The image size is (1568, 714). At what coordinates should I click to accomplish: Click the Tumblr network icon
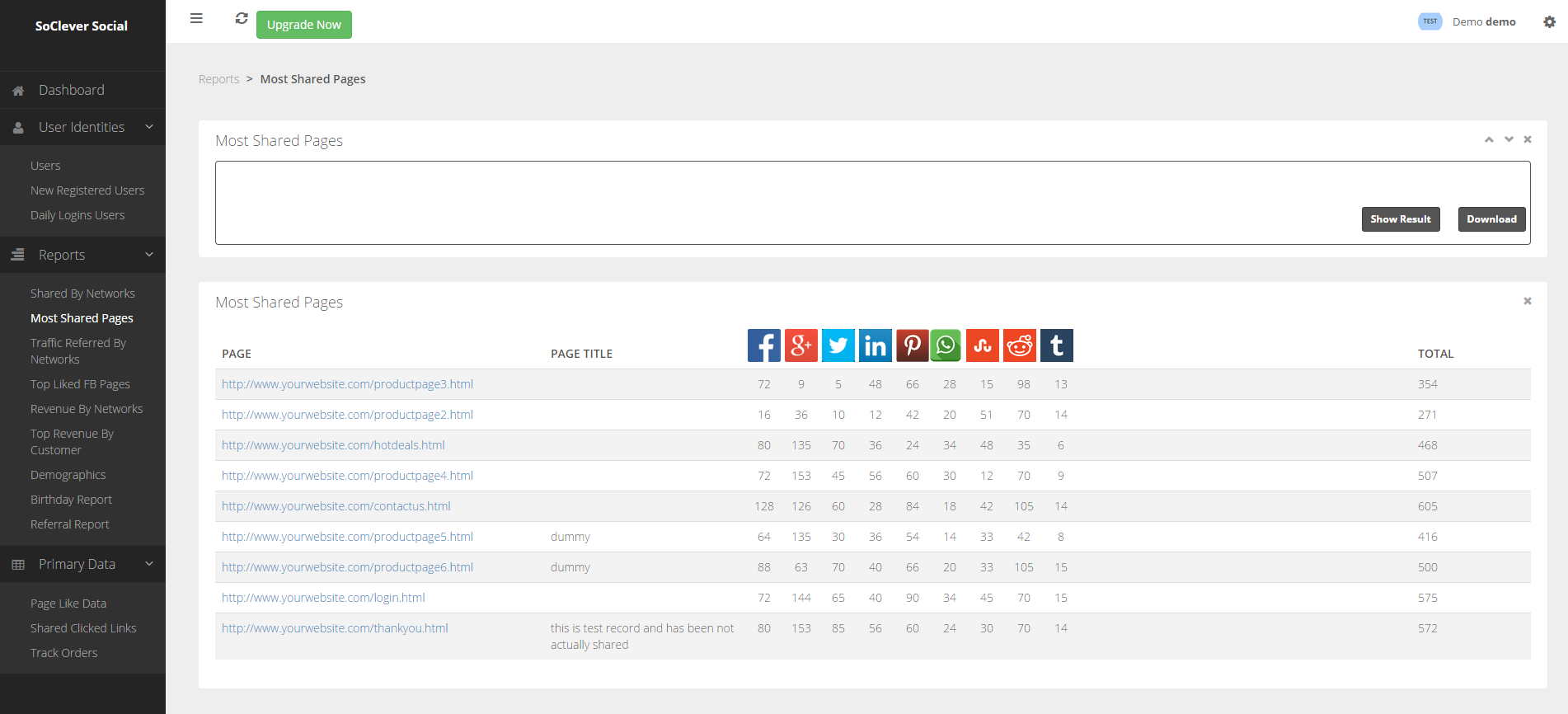[1057, 345]
